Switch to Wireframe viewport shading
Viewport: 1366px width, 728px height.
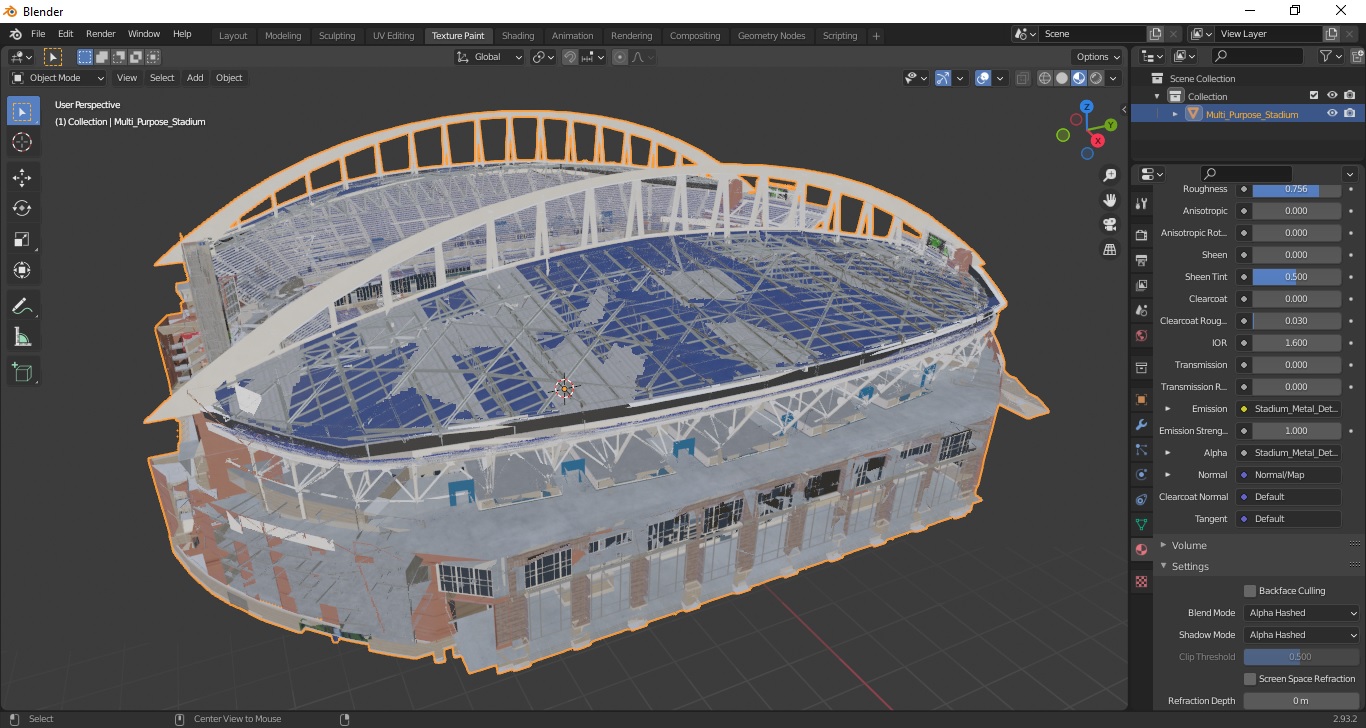[1045, 78]
